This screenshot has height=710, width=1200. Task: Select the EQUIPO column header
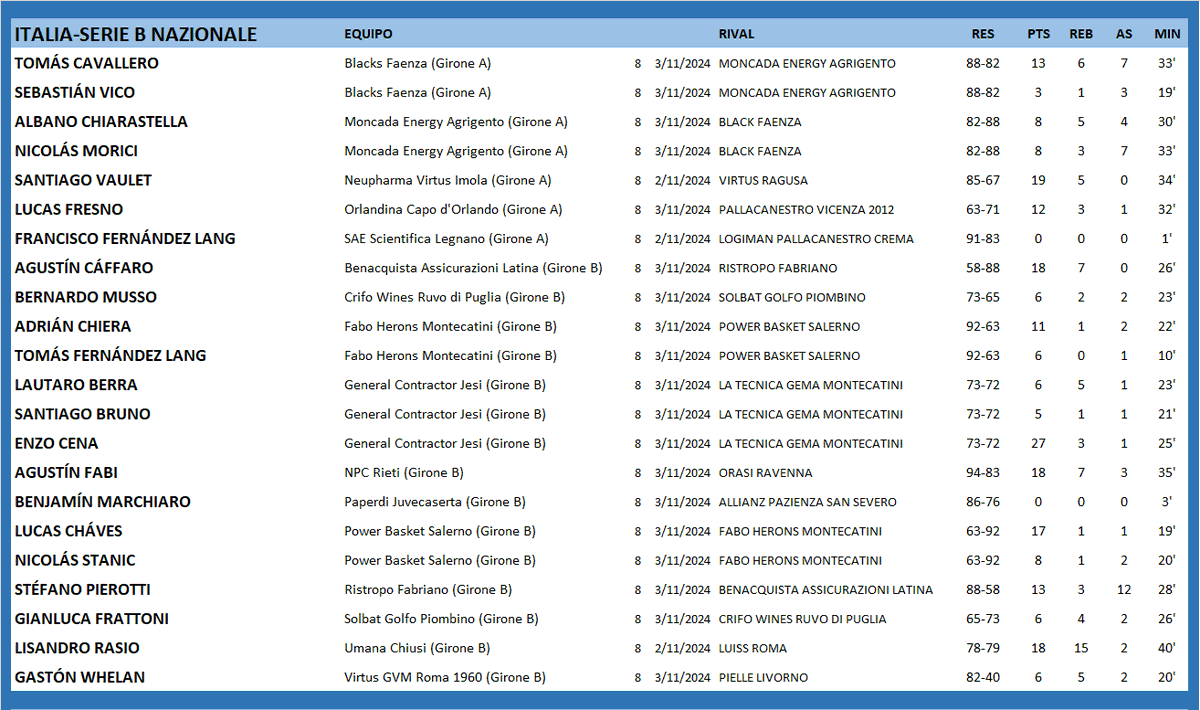pos(368,34)
